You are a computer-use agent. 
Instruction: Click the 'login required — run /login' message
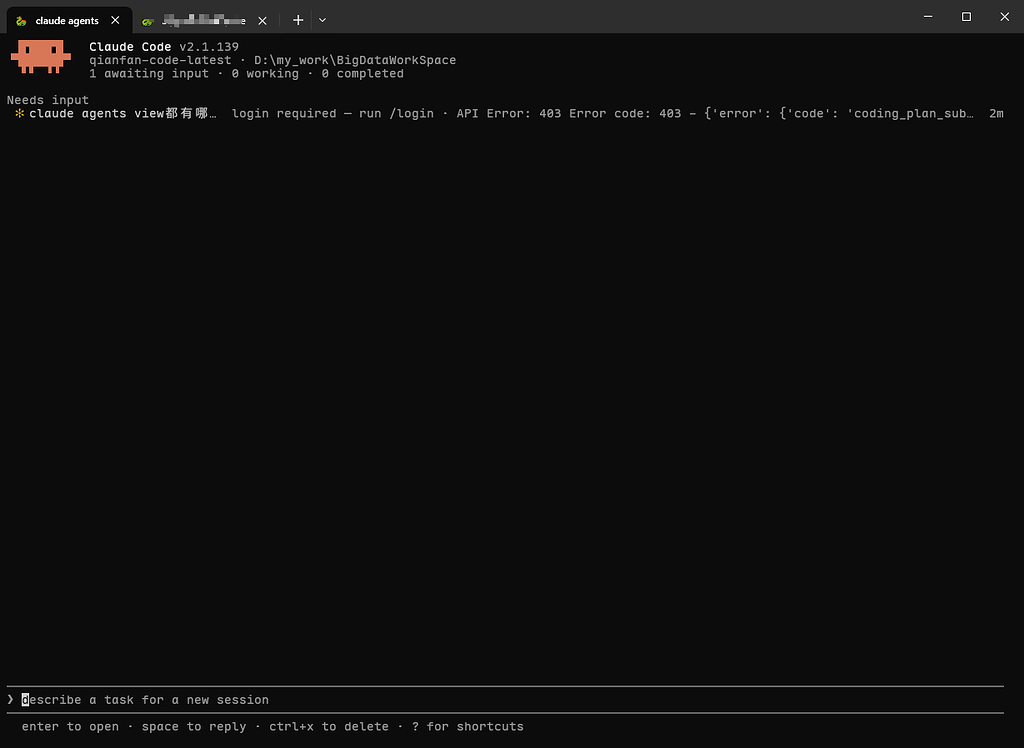(x=333, y=114)
